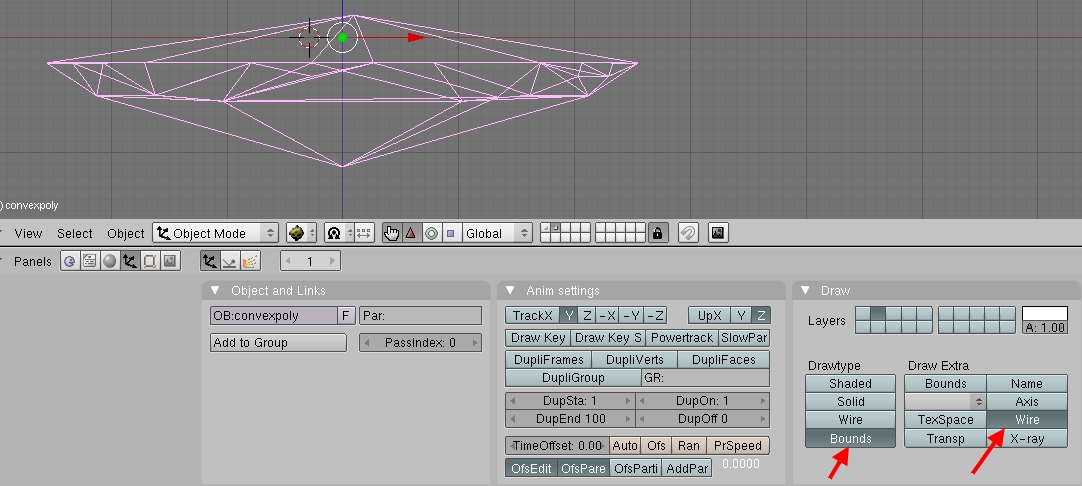This screenshot has width=1082, height=486.
Task: Click the Draw Key button
Action: (538, 338)
